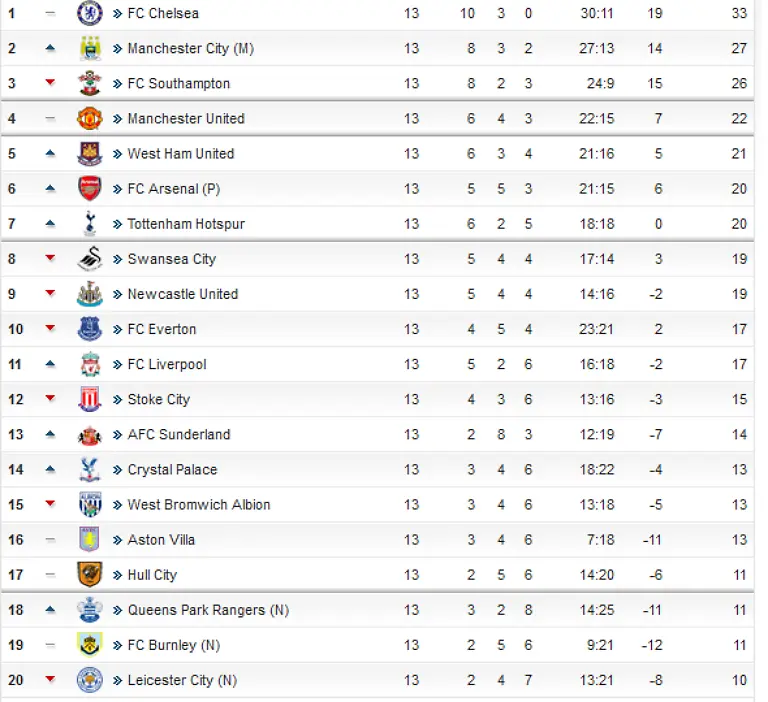The width and height of the screenshot is (768, 702).
Task: Click the Manchester City club crest
Action: 90,49
